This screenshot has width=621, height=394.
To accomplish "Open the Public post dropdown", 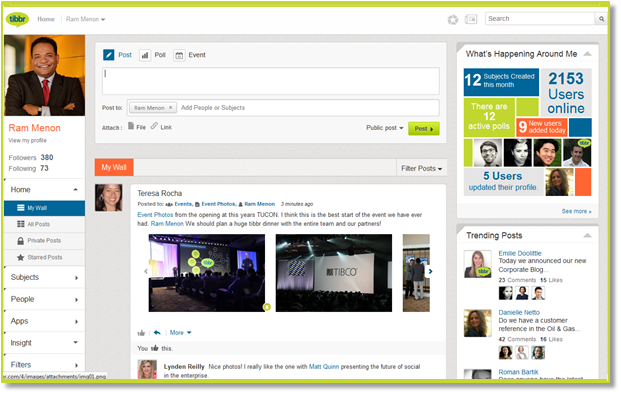I will point(385,128).
